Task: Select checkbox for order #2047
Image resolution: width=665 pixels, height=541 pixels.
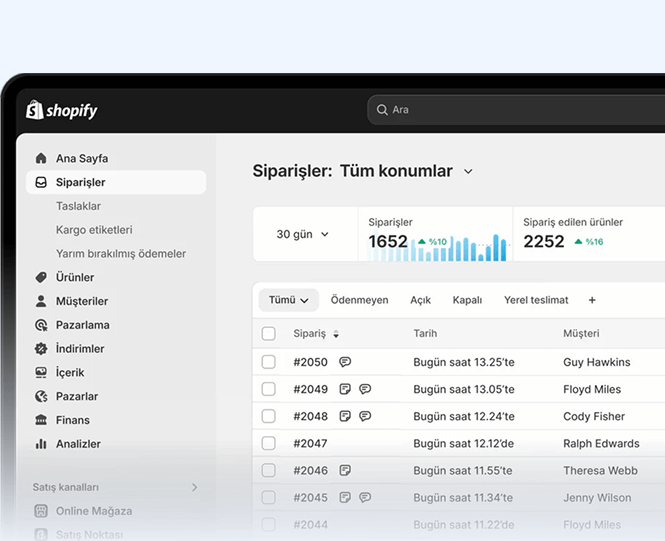Action: [268, 443]
